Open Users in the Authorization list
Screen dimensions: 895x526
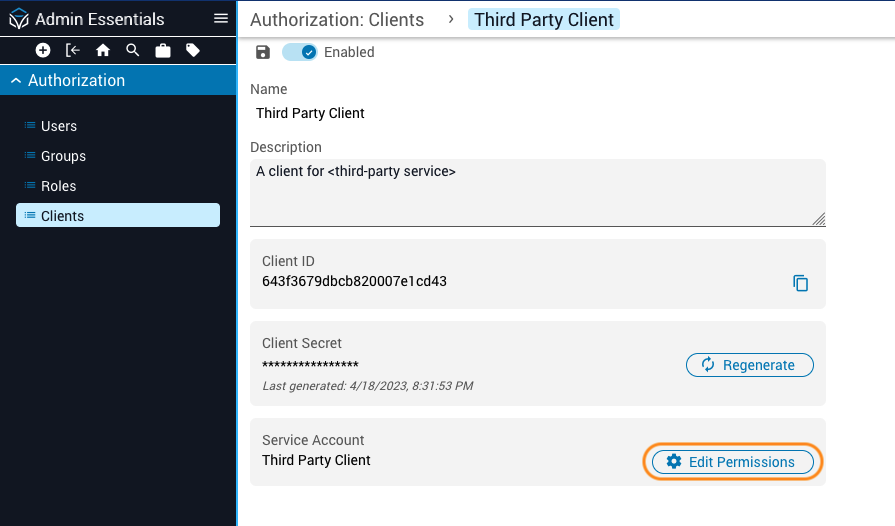click(x=58, y=126)
